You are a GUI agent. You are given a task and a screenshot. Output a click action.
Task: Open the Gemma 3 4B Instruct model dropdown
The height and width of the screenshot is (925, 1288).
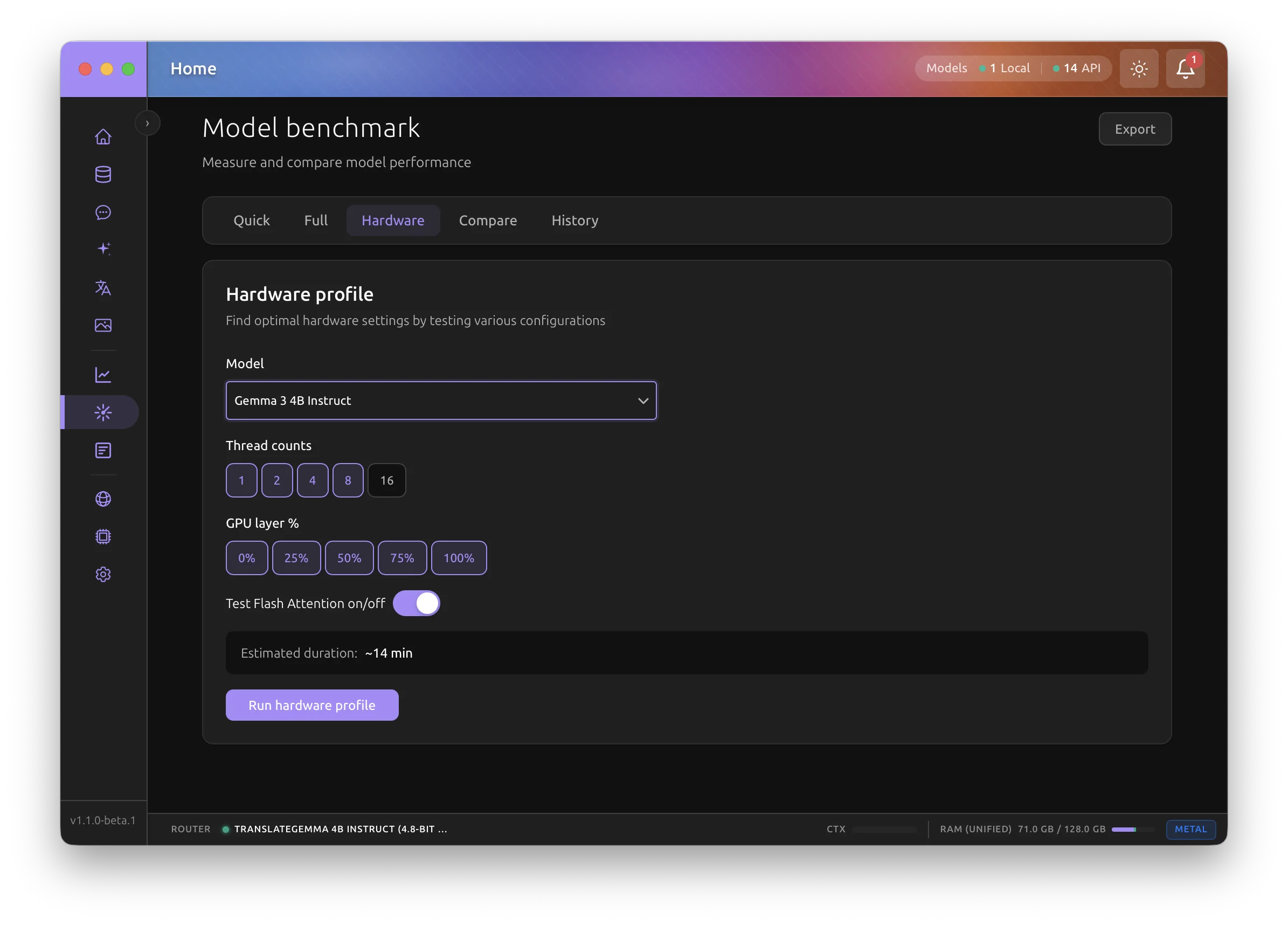click(441, 400)
